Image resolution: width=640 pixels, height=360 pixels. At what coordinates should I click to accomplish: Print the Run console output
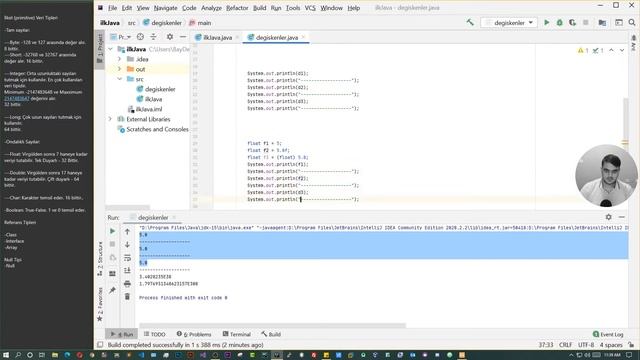click(x=127, y=283)
